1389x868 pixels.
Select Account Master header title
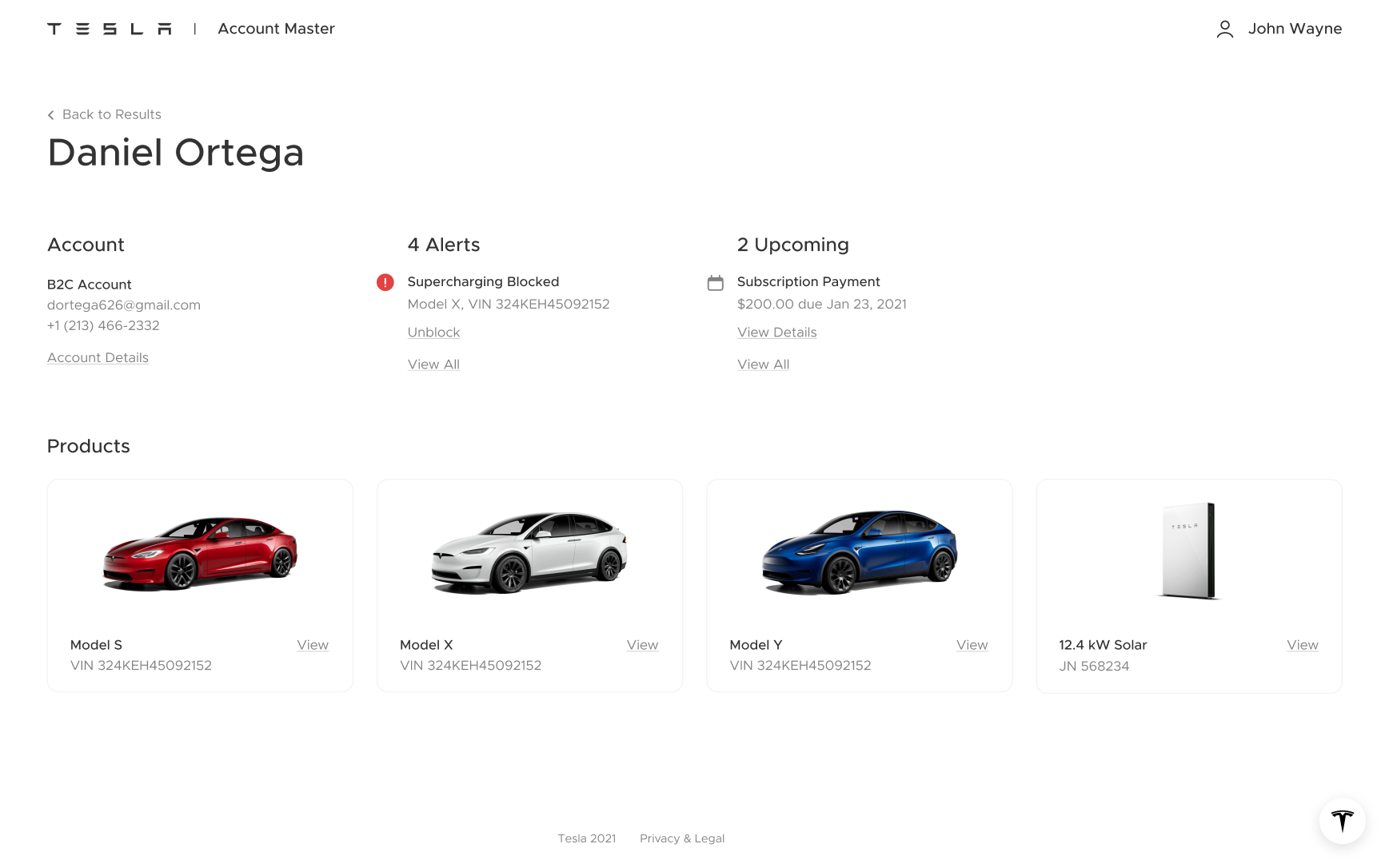pyautogui.click(x=276, y=29)
